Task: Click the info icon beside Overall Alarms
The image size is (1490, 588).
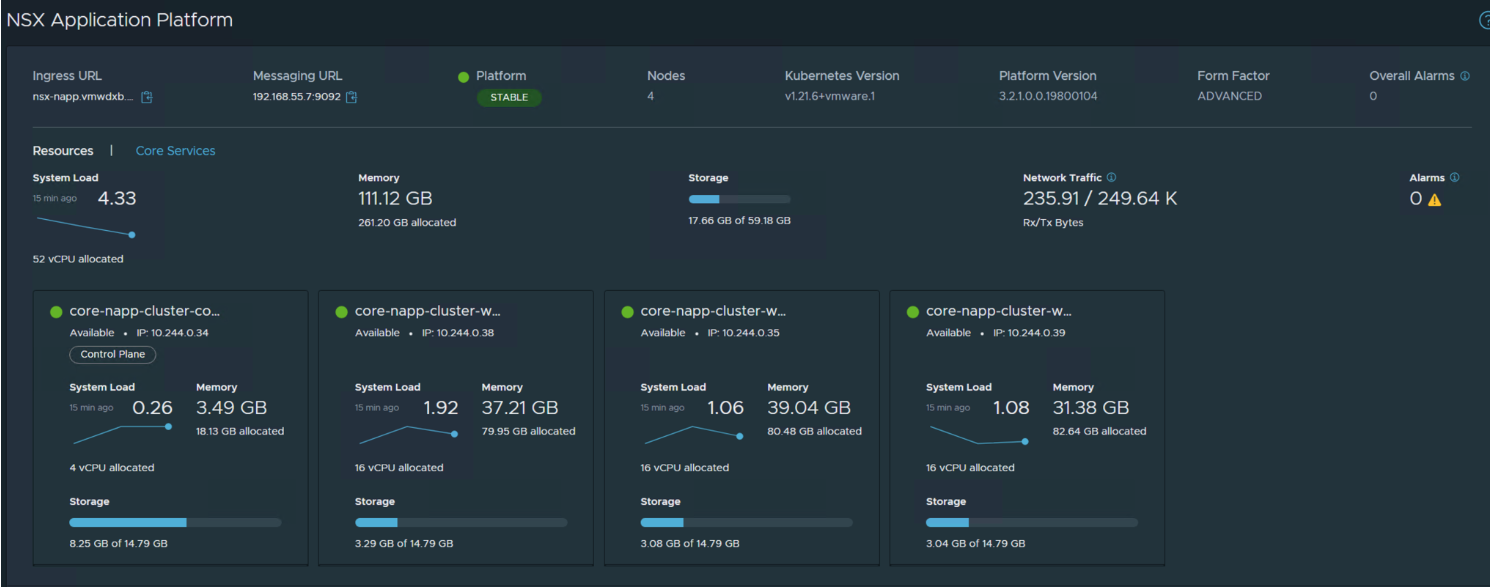Action: coord(1465,76)
